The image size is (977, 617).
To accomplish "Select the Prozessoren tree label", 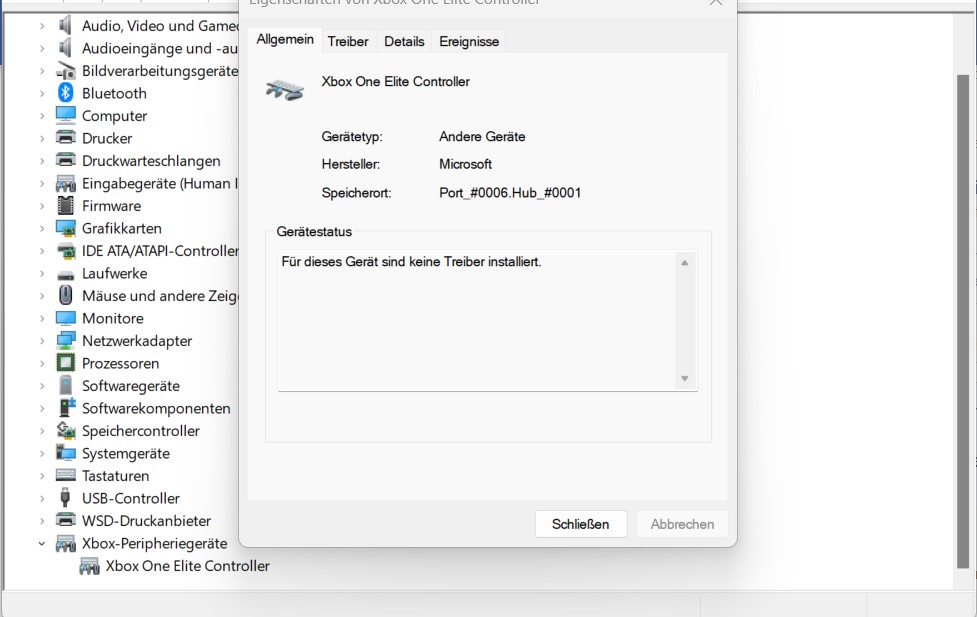I will (120, 363).
